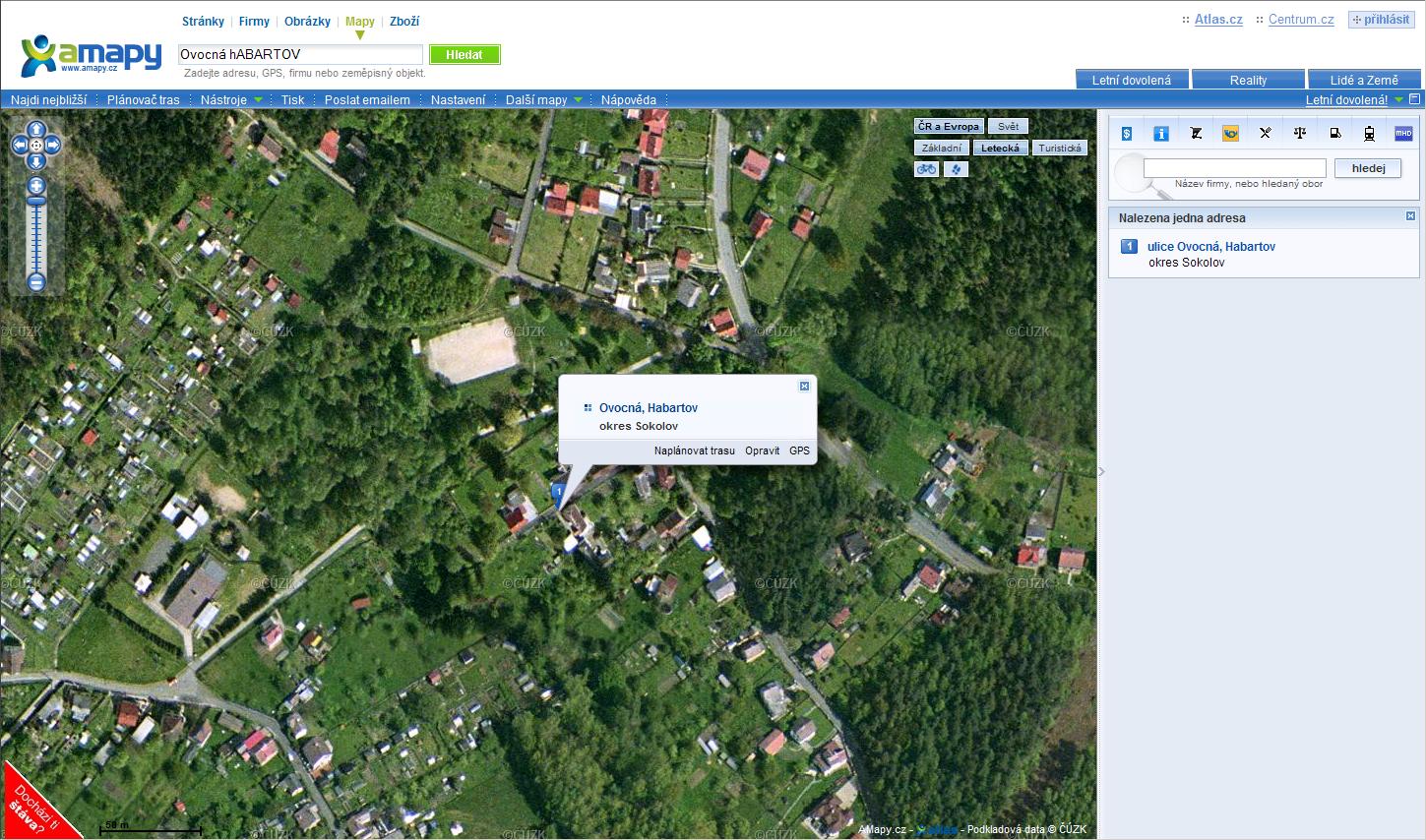Screen dimensions: 1426x840
Task: Select the post office horn icon
Action: pyautogui.click(x=1230, y=133)
